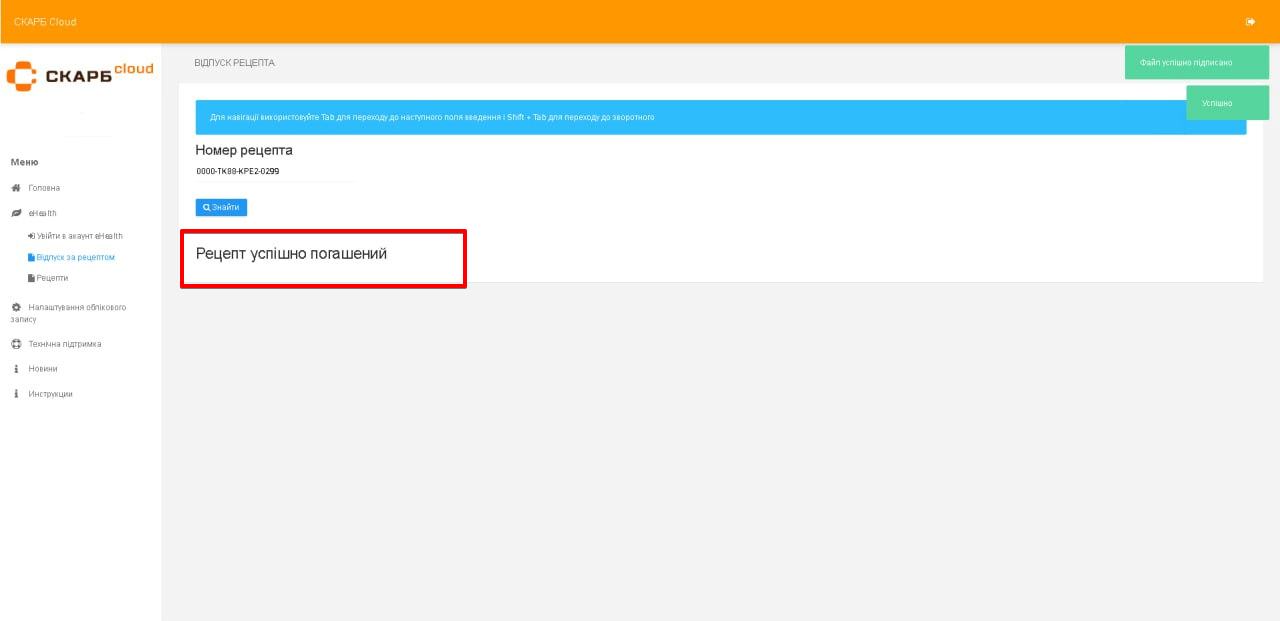Screen dimensions: 1280x621
Task: Click the orange СКАРБ cloud logo
Action: click(80, 75)
